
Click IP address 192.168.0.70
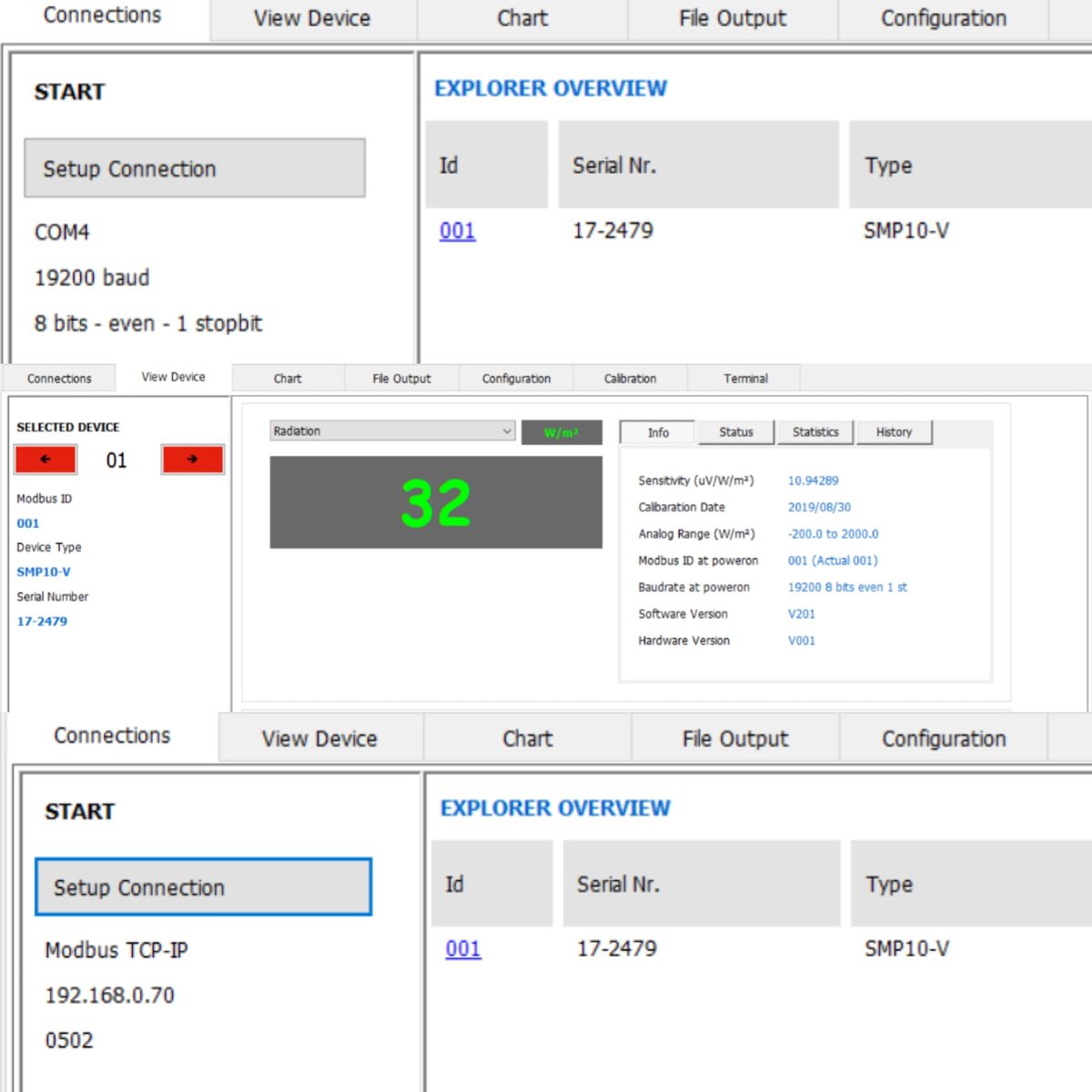pos(110,996)
